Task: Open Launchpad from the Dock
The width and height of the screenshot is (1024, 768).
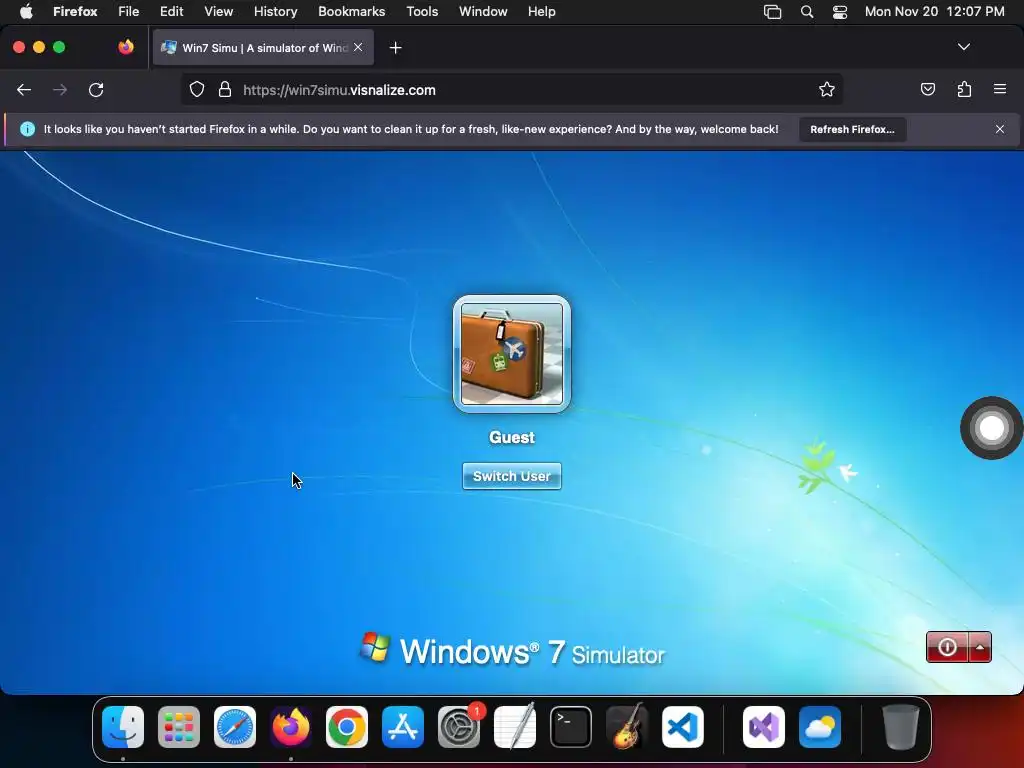Action: pos(179,727)
